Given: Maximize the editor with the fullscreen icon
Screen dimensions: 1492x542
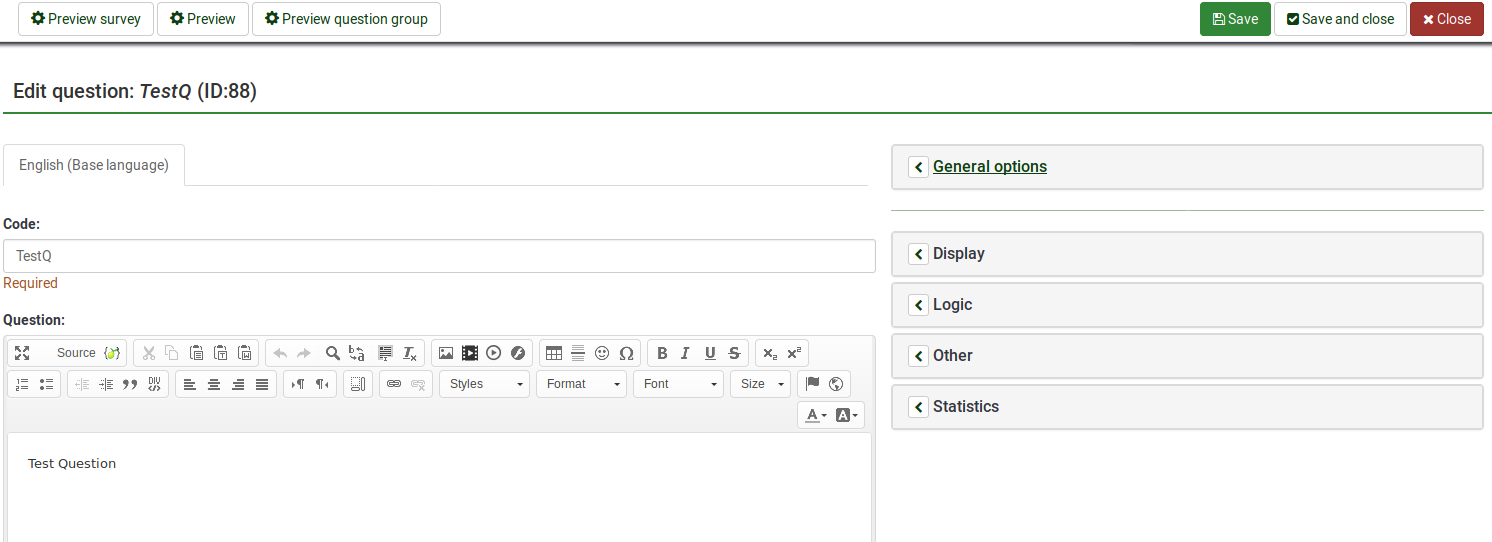Looking at the screenshot, I should [22, 353].
